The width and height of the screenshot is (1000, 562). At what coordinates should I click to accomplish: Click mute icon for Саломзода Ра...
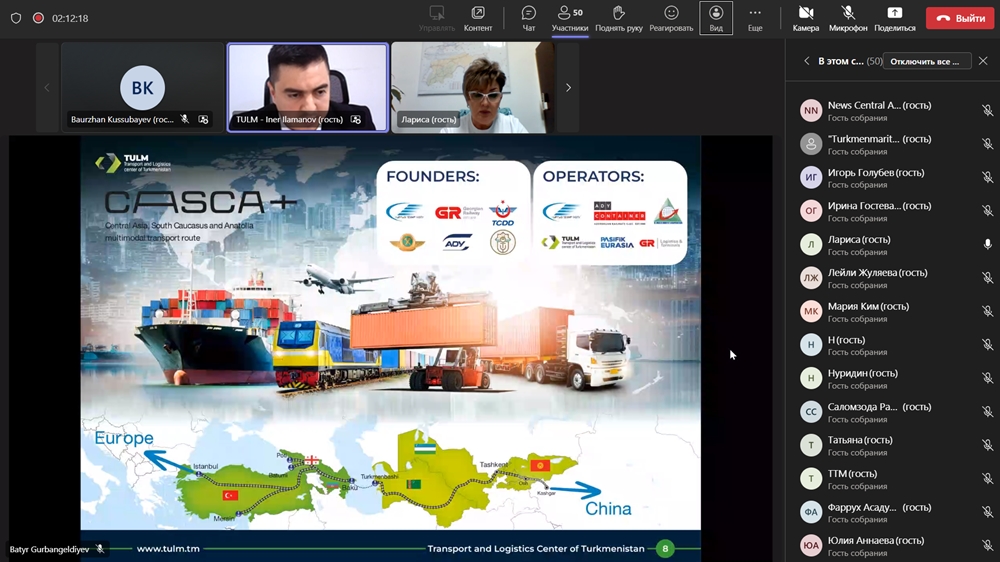[987, 412]
